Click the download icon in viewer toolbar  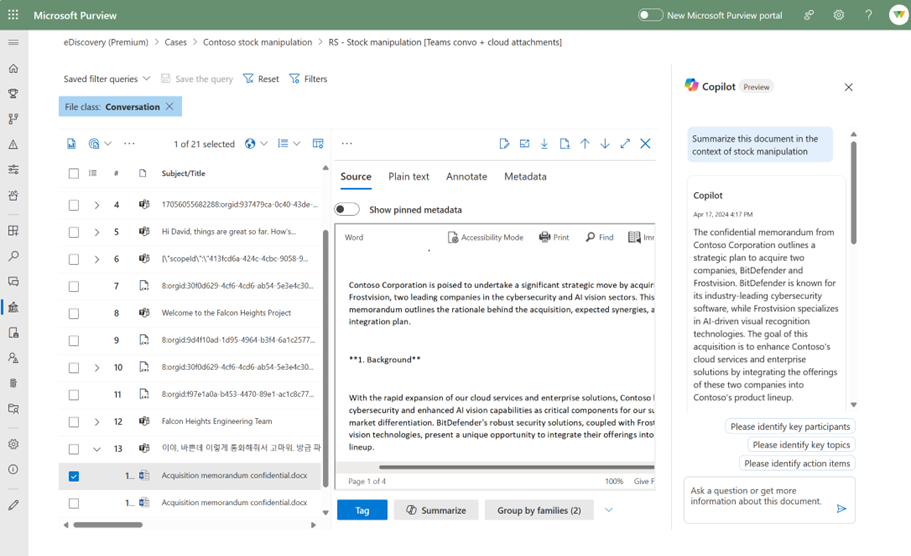point(544,144)
